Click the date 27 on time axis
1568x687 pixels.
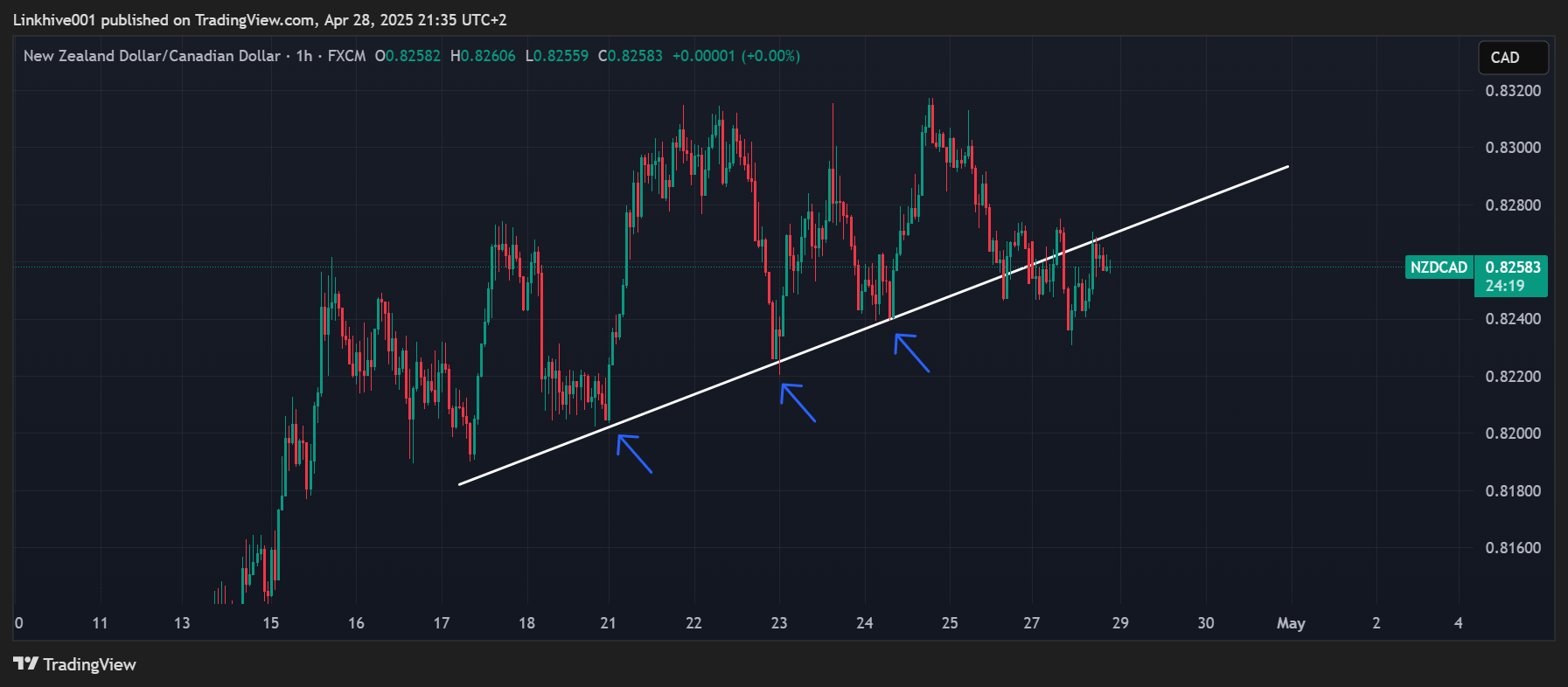click(1032, 623)
